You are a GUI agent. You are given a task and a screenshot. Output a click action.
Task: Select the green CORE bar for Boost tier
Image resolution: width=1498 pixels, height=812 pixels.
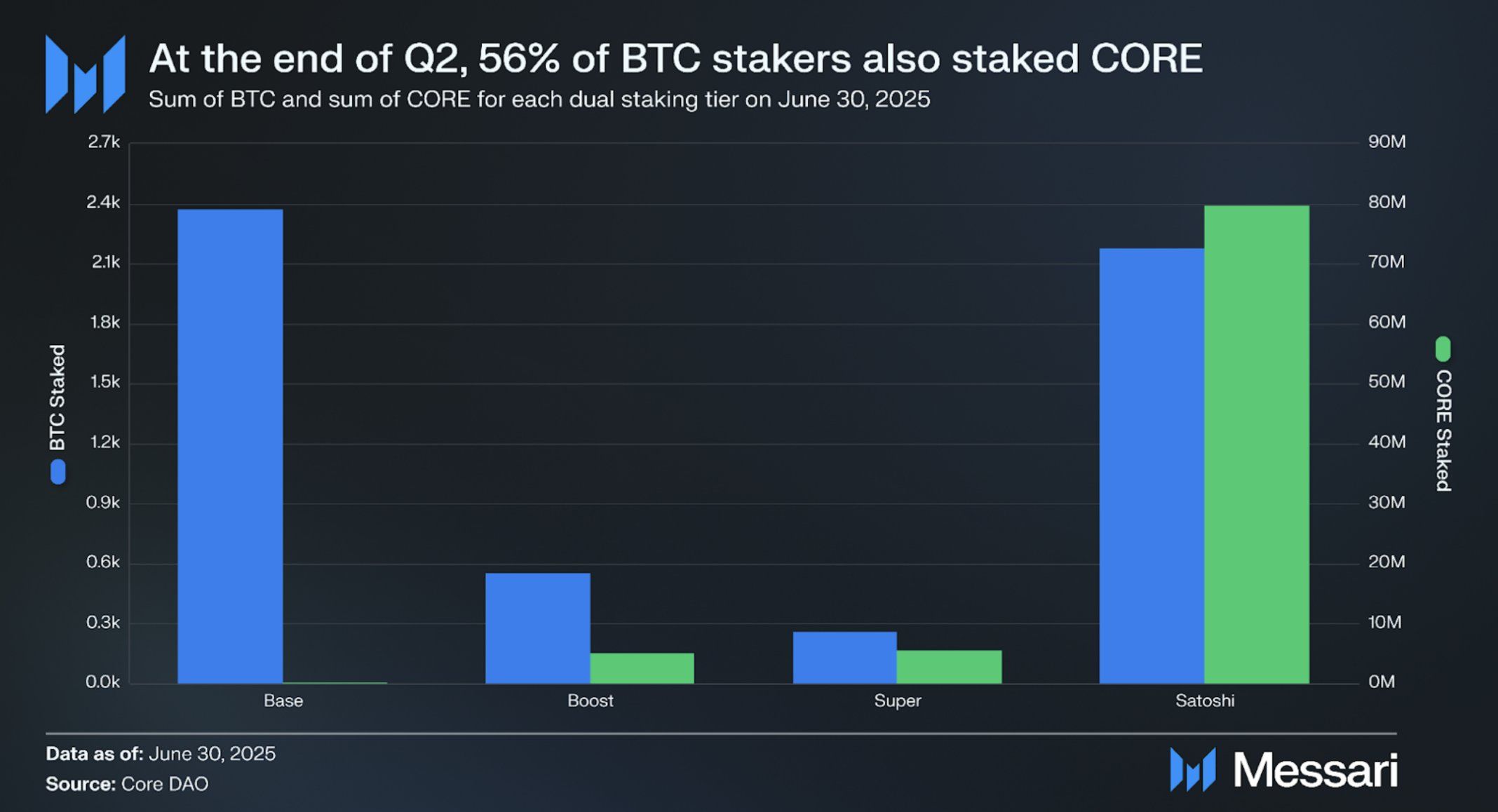[642, 668]
